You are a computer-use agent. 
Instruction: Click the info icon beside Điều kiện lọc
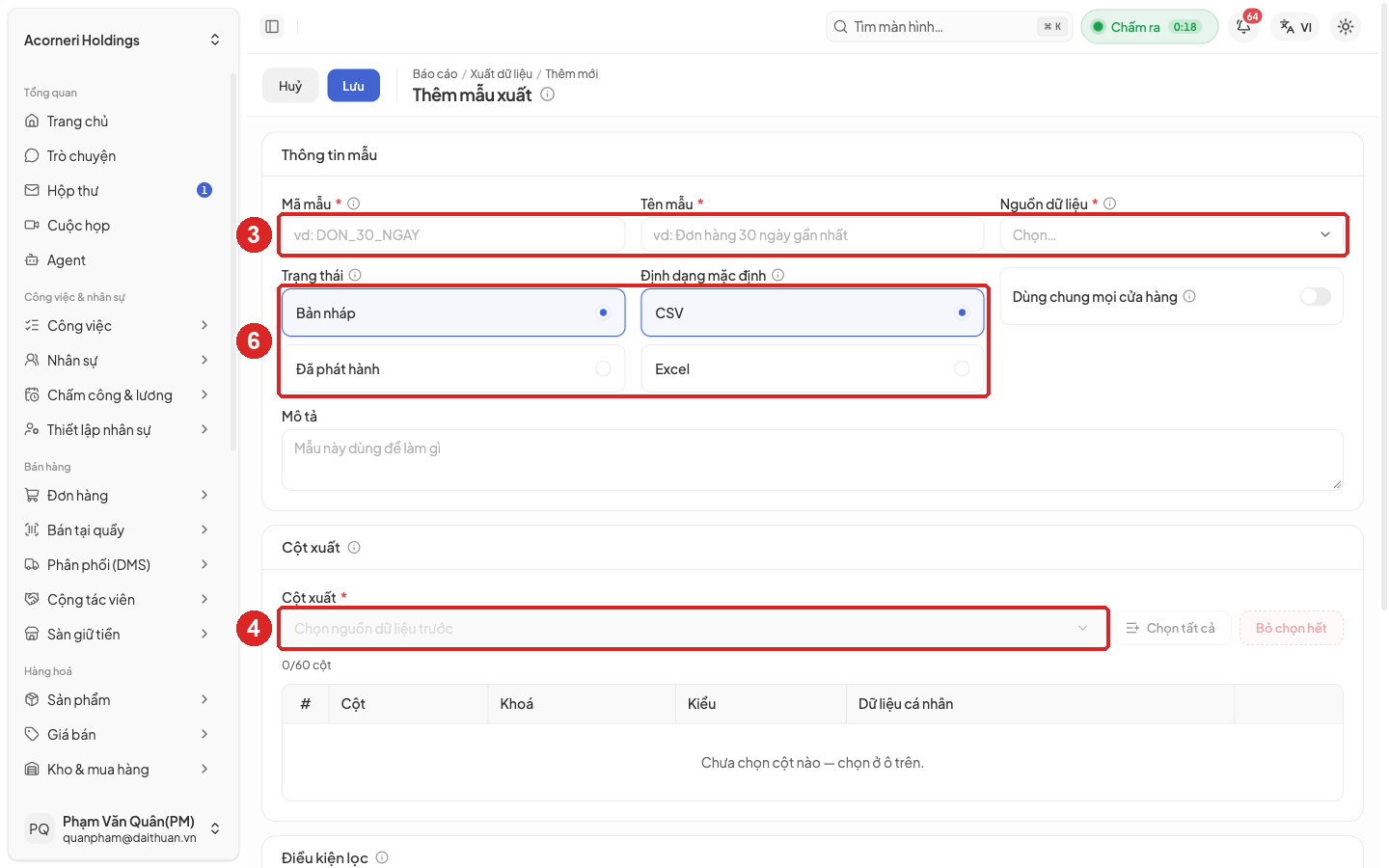pyautogui.click(x=382, y=857)
